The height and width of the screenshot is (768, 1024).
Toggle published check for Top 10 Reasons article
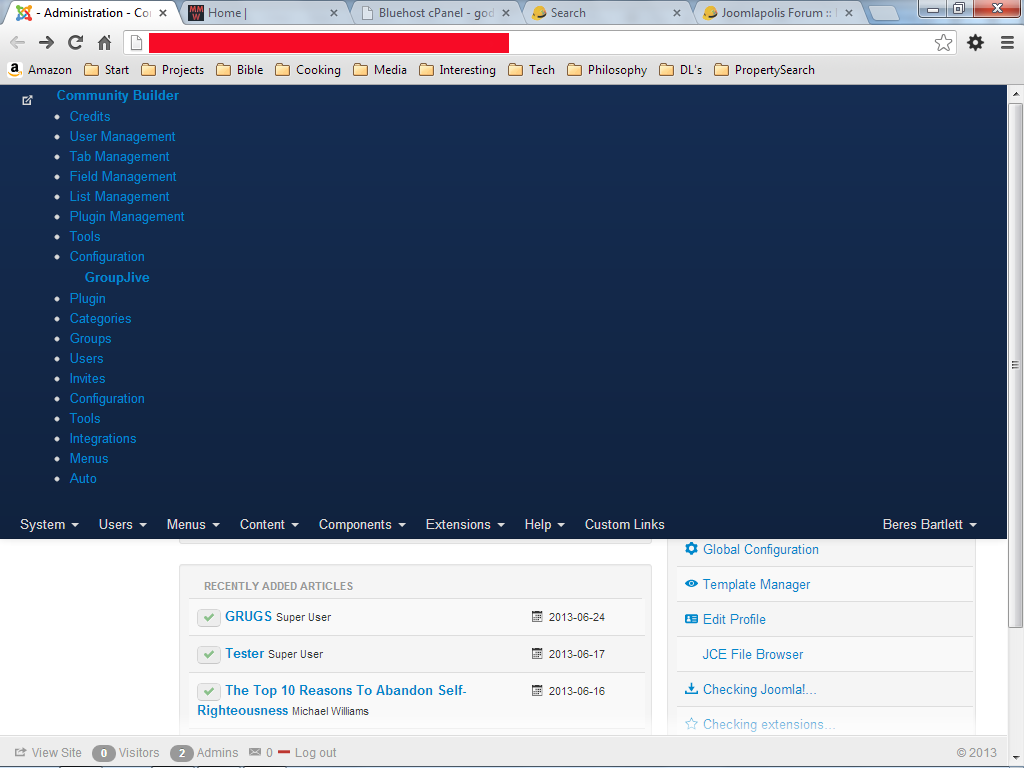tap(209, 691)
